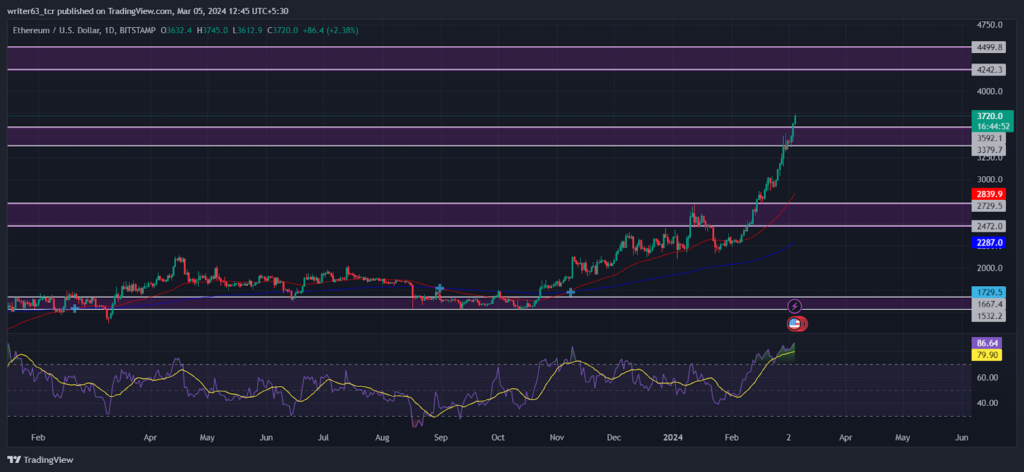Click the price level label 4242.3
This screenshot has height=472, width=1024.
click(x=989, y=69)
